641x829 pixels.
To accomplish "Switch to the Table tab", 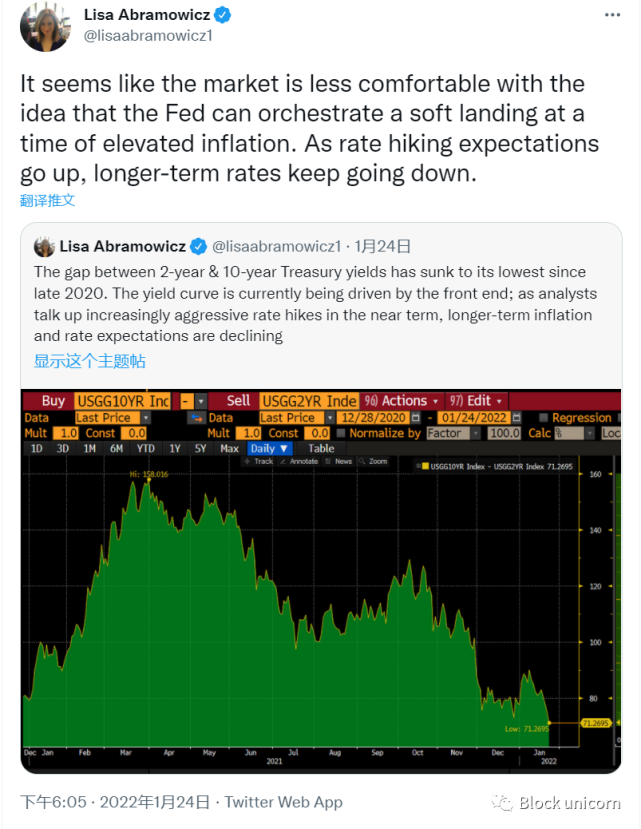I will (x=321, y=448).
